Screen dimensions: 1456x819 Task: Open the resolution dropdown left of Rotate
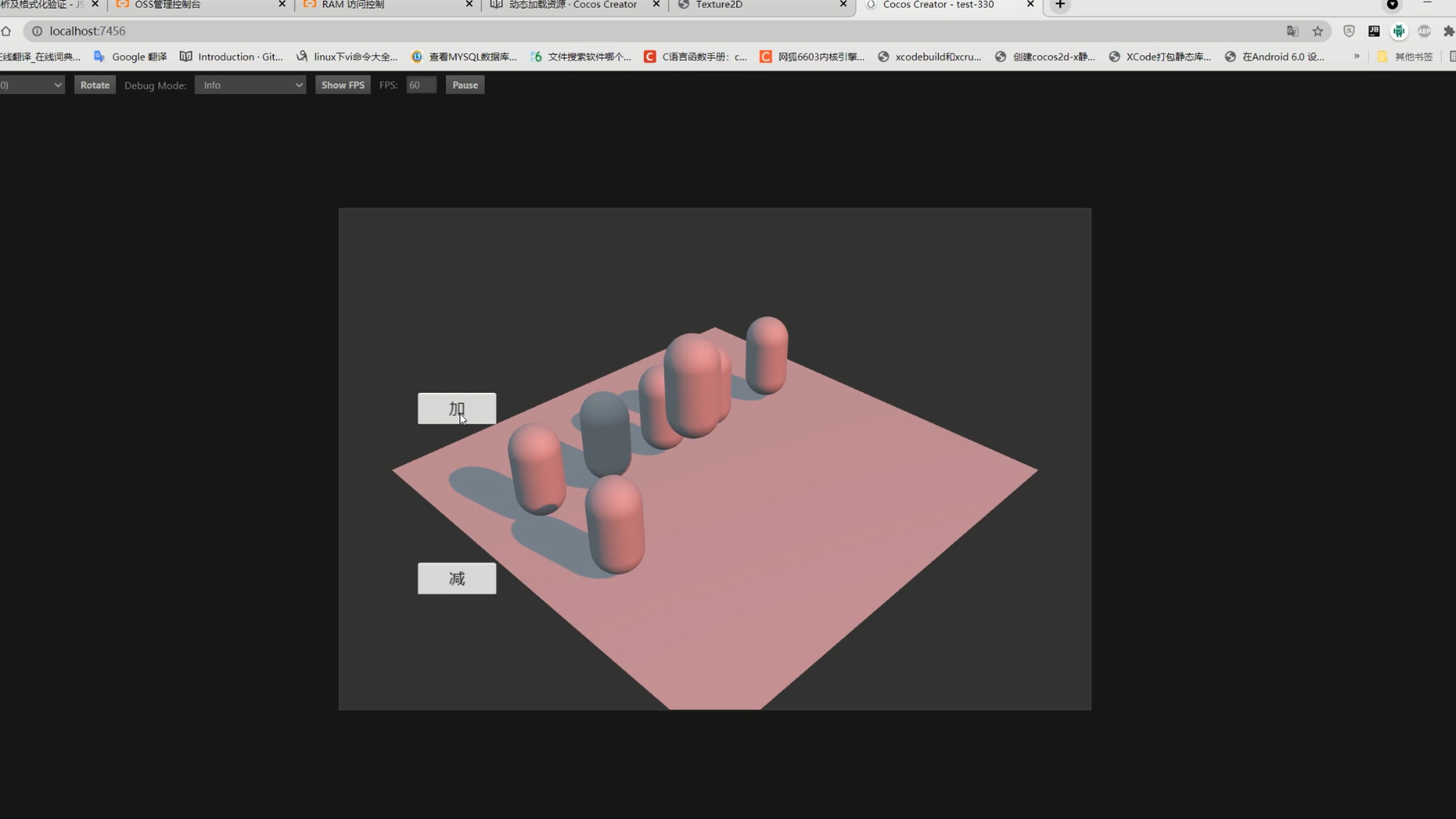[x=31, y=85]
